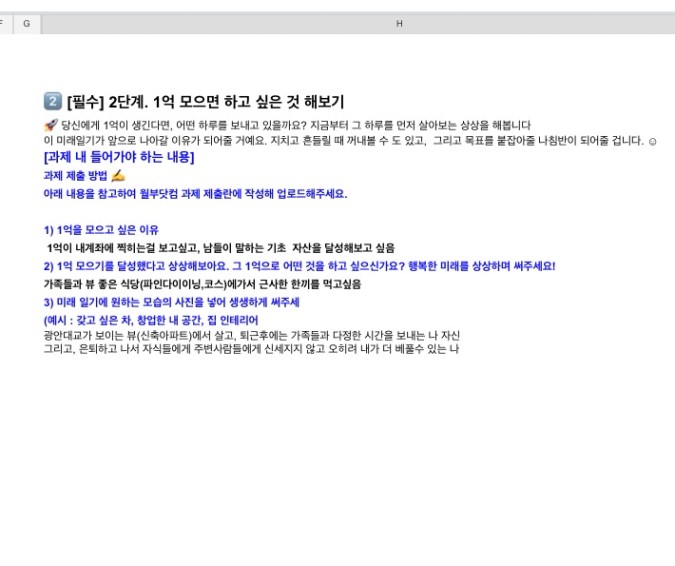The image size is (675, 566).
Task: Click the writing hand emoji after 과제 제출 방법
Action: tap(118, 176)
